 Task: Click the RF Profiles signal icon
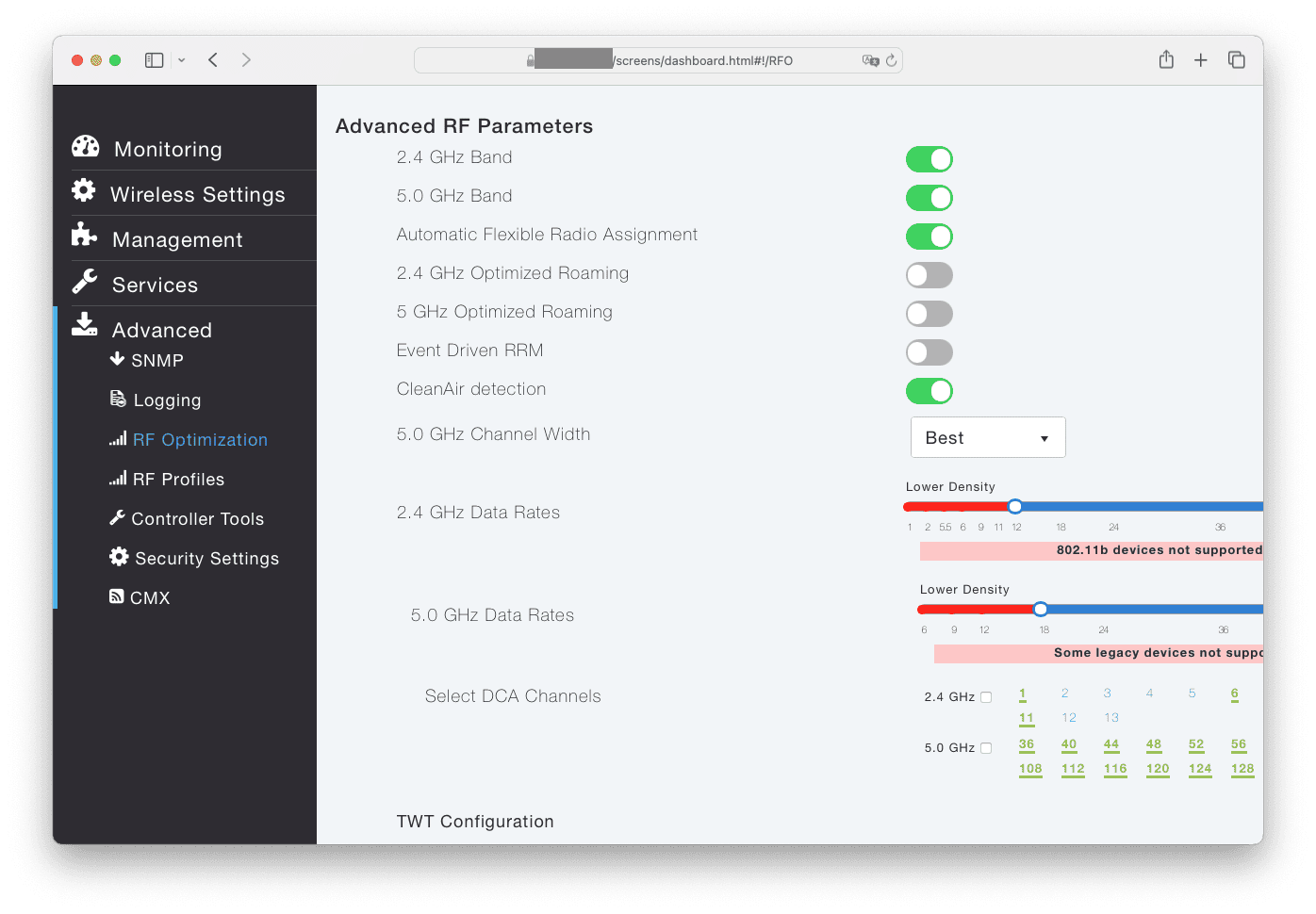pyautogui.click(x=119, y=479)
